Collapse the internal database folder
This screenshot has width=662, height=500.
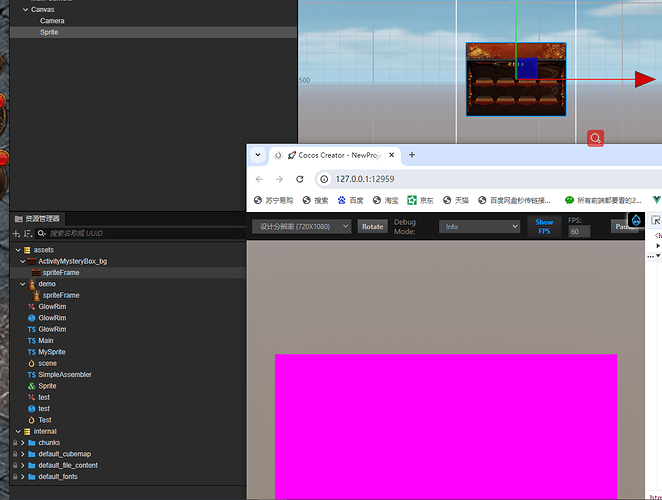click(18, 432)
